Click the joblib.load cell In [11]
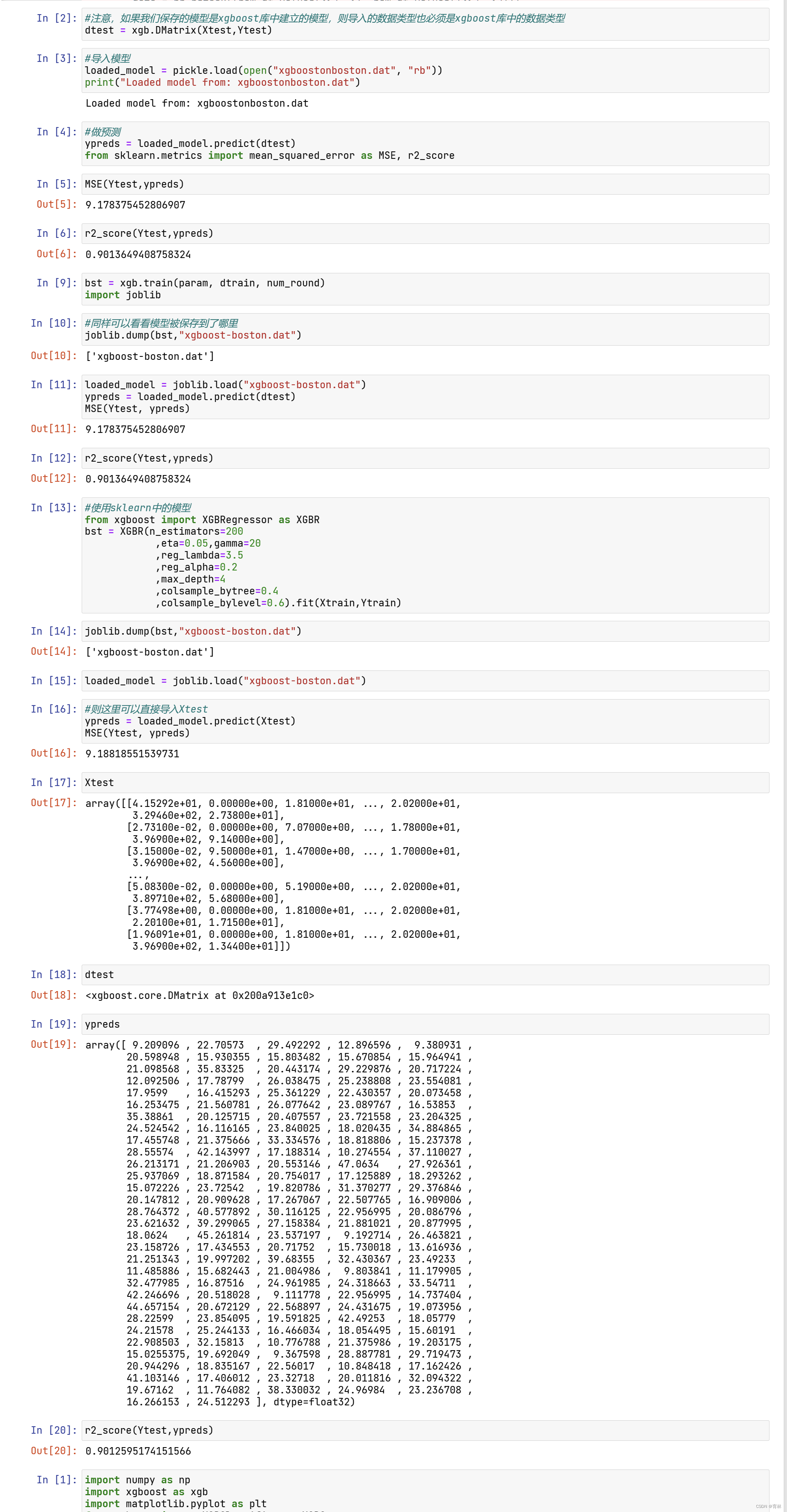This screenshot has height=1512, width=787. click(x=425, y=397)
